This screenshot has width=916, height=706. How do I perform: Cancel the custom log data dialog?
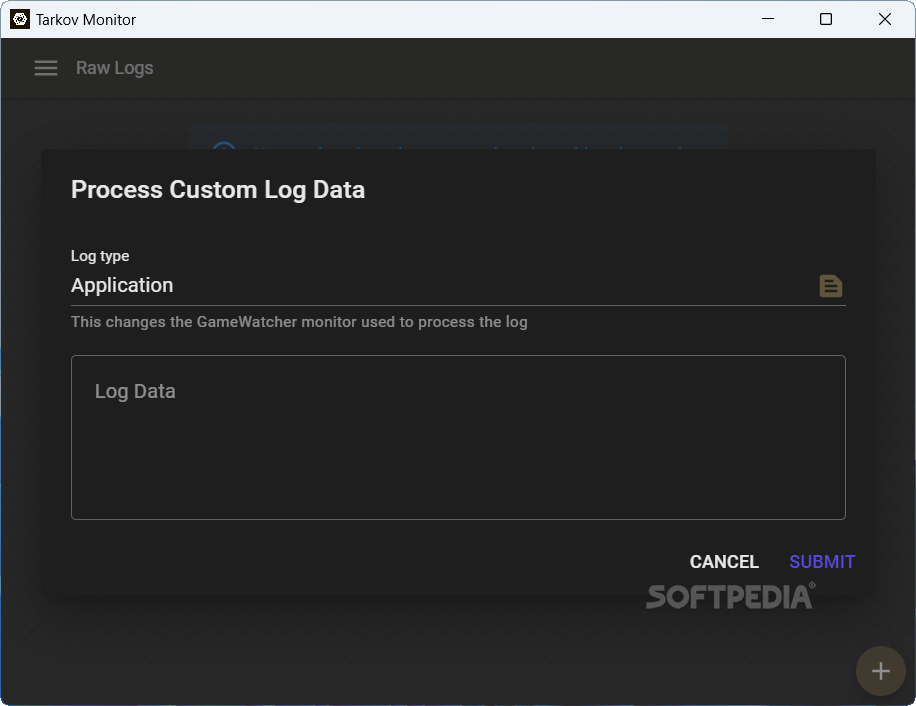[724, 562]
